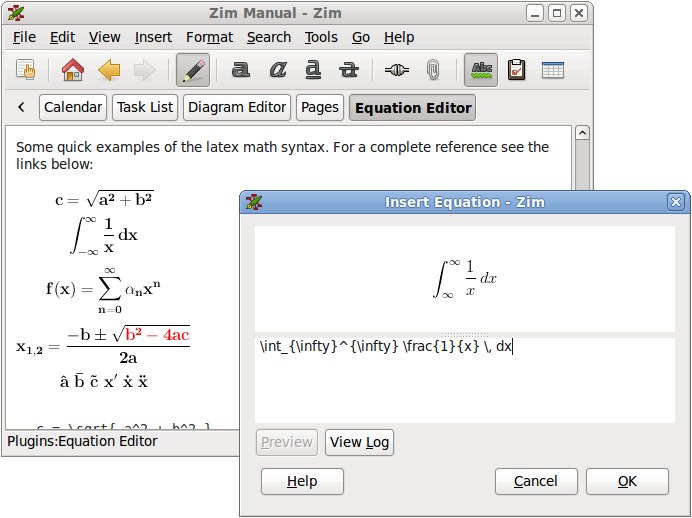The image size is (692, 518).
Task: Click the attach file paperclip icon
Action: coord(433,70)
